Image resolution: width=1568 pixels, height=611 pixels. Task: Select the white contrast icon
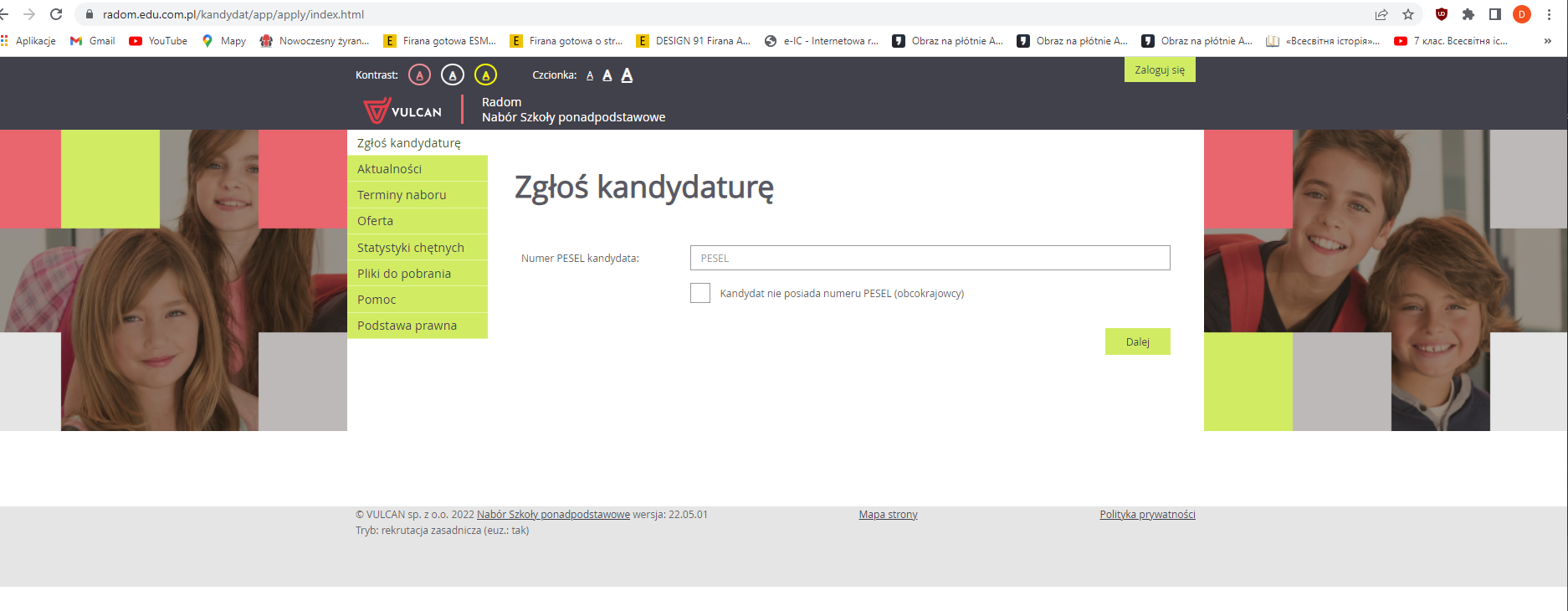pyautogui.click(x=453, y=75)
